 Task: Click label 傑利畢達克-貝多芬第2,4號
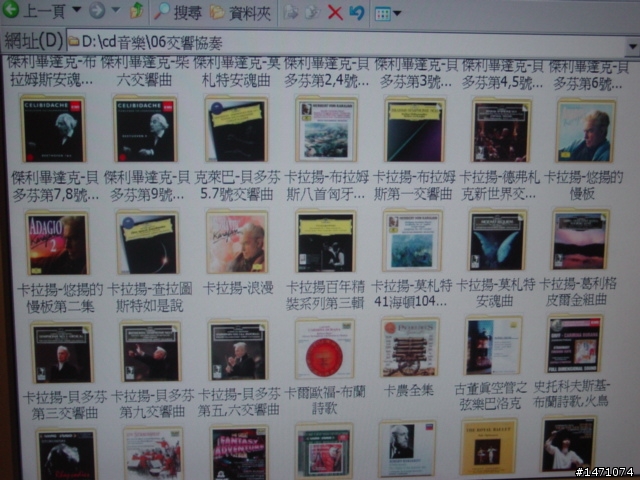(x=327, y=72)
